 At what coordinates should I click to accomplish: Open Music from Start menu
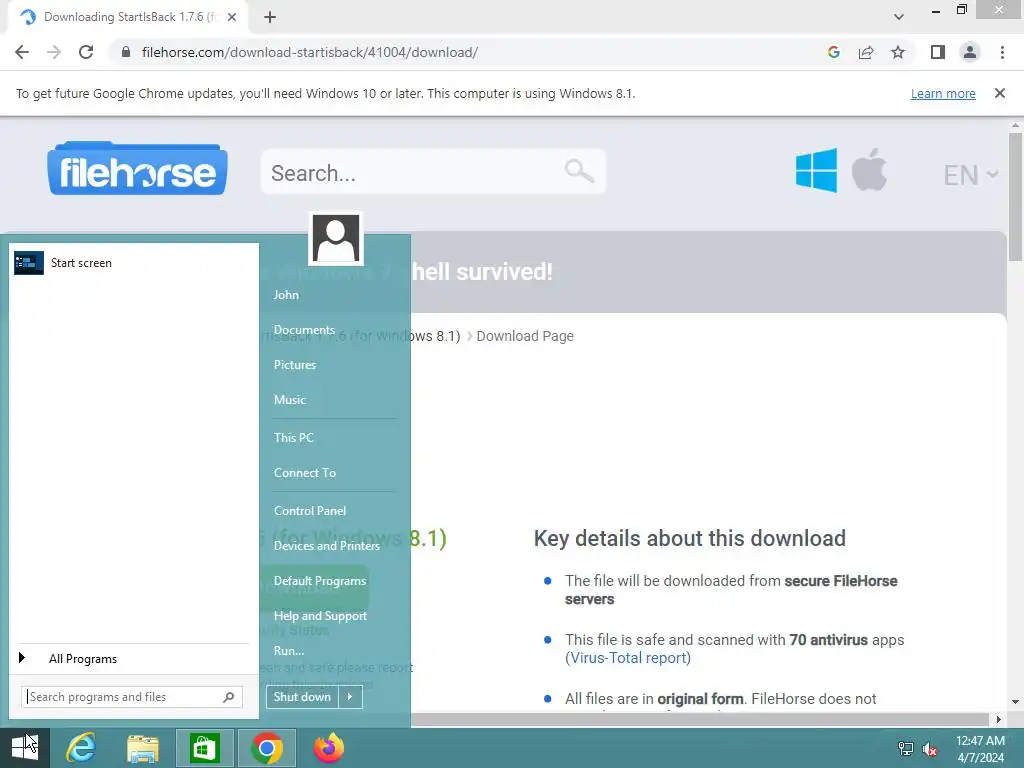(x=290, y=400)
